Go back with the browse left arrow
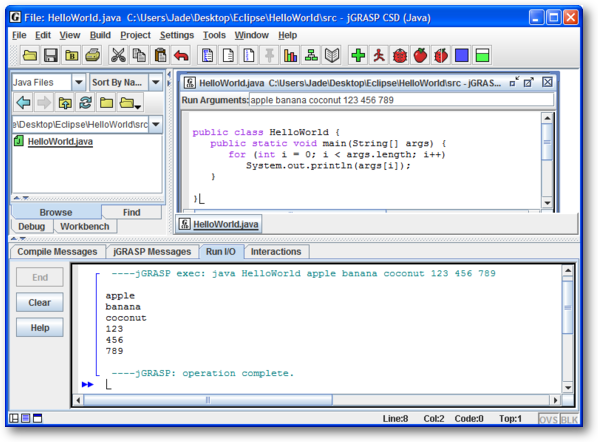 23,102
